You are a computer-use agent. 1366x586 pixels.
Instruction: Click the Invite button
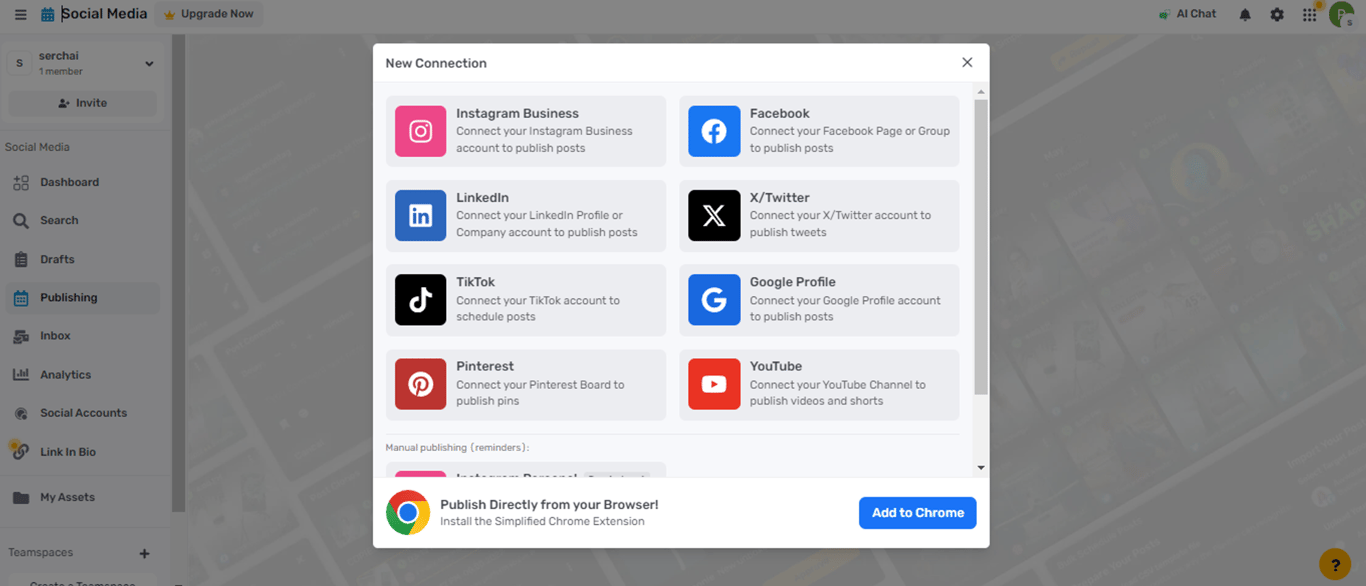point(83,103)
